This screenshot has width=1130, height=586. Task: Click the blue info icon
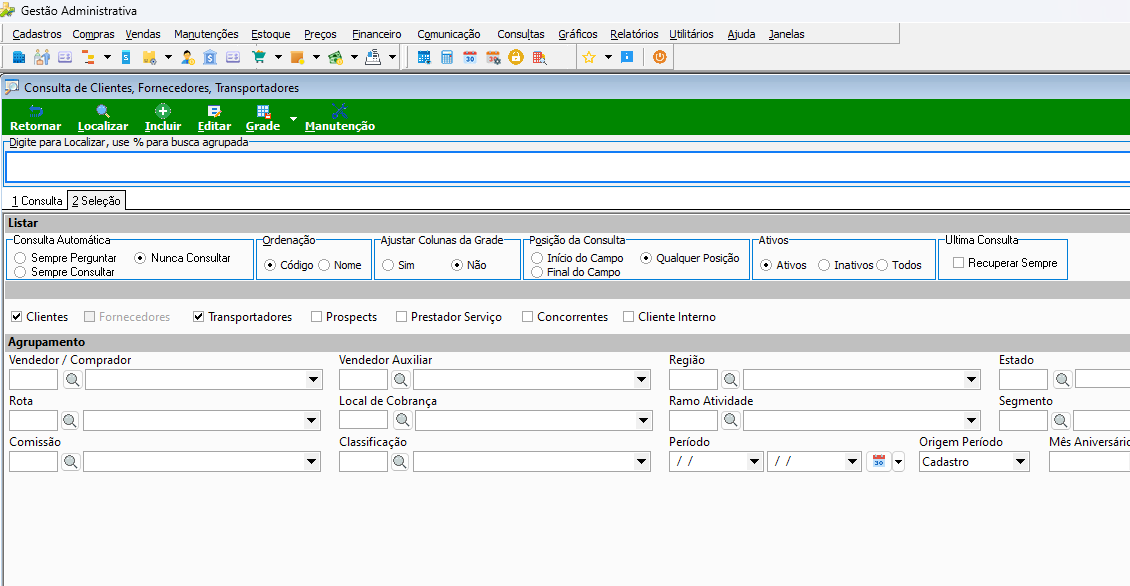click(627, 57)
